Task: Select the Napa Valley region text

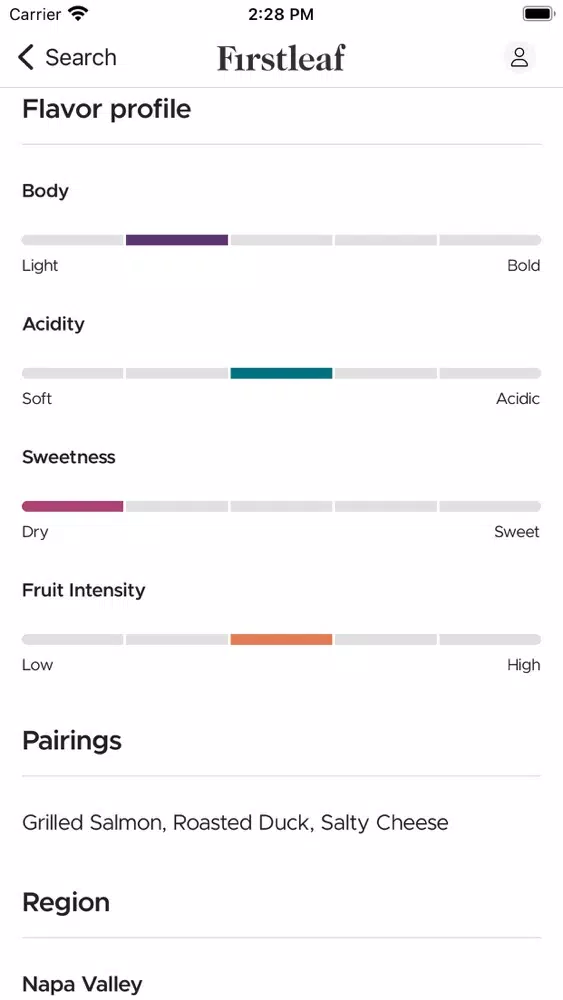Action: (82, 984)
